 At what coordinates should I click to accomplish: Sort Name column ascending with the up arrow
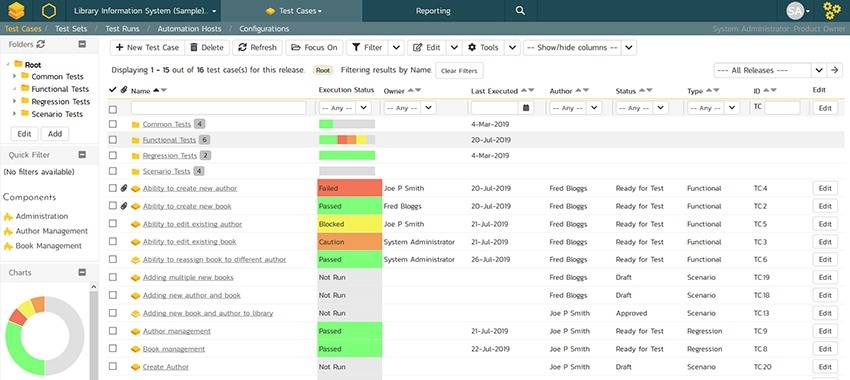(x=157, y=91)
